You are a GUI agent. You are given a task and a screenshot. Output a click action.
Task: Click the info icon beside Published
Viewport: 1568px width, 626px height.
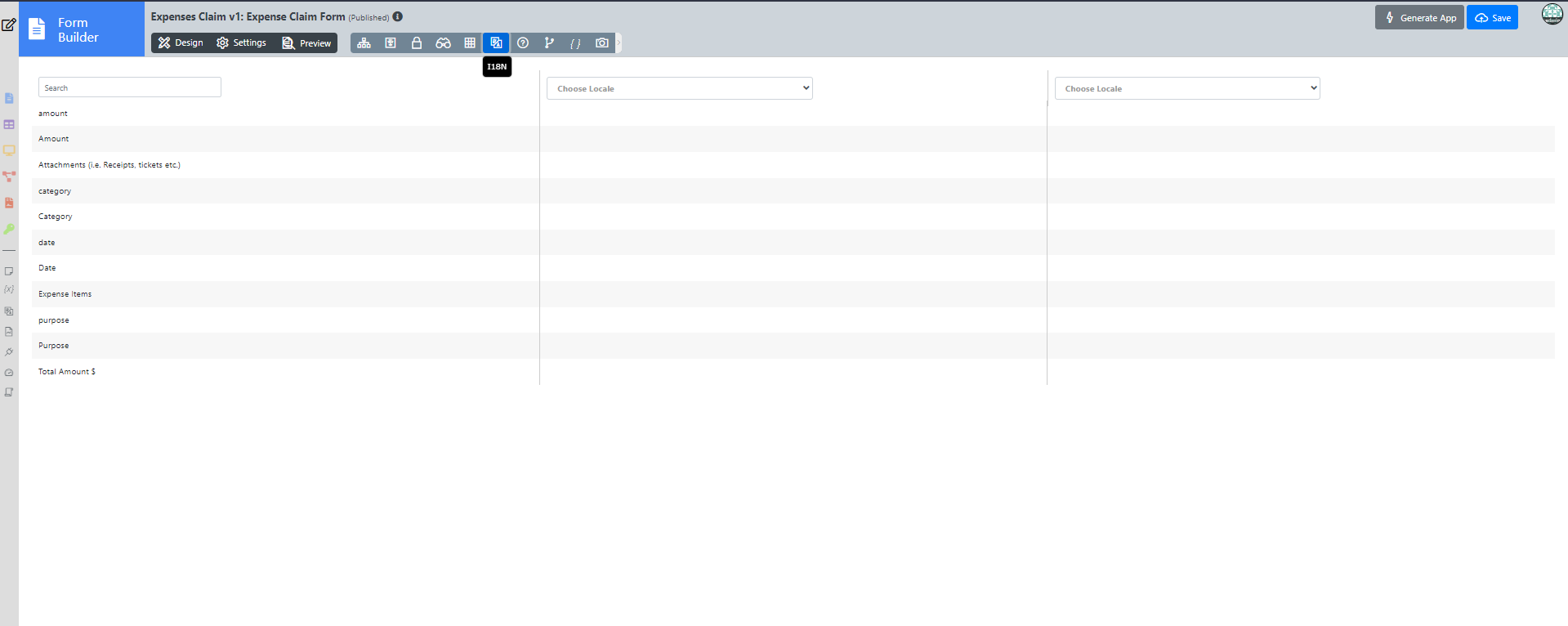[x=398, y=16]
